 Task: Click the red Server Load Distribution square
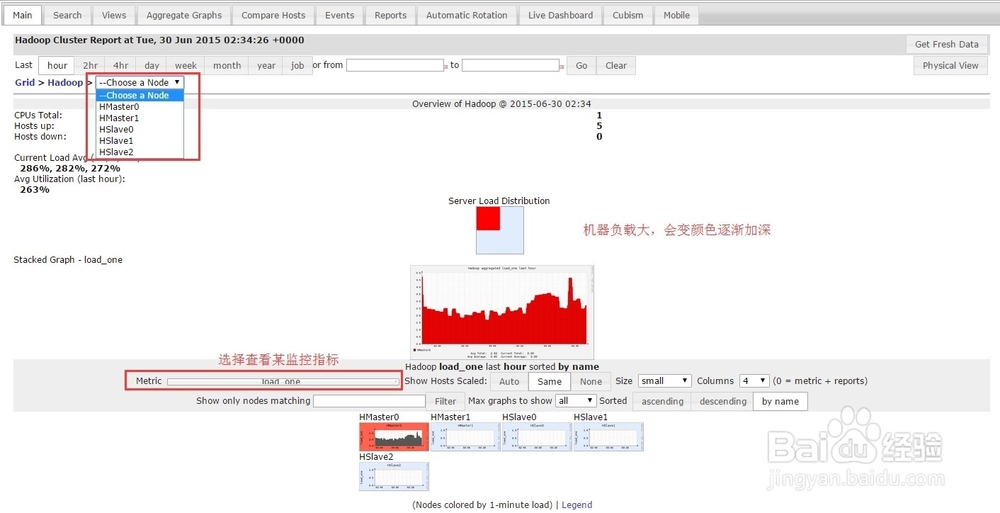(488, 218)
